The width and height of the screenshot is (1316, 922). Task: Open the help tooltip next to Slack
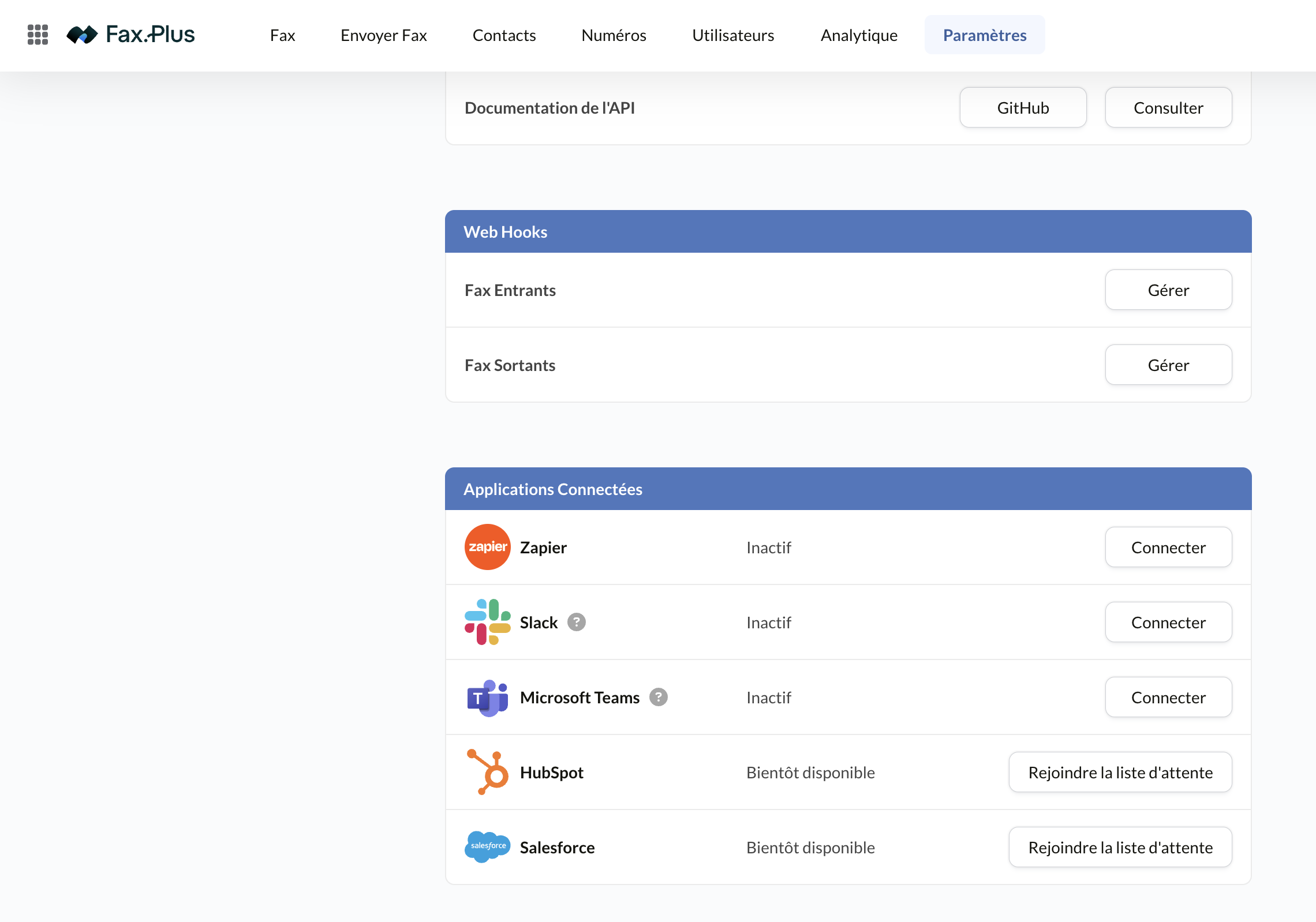tap(576, 622)
